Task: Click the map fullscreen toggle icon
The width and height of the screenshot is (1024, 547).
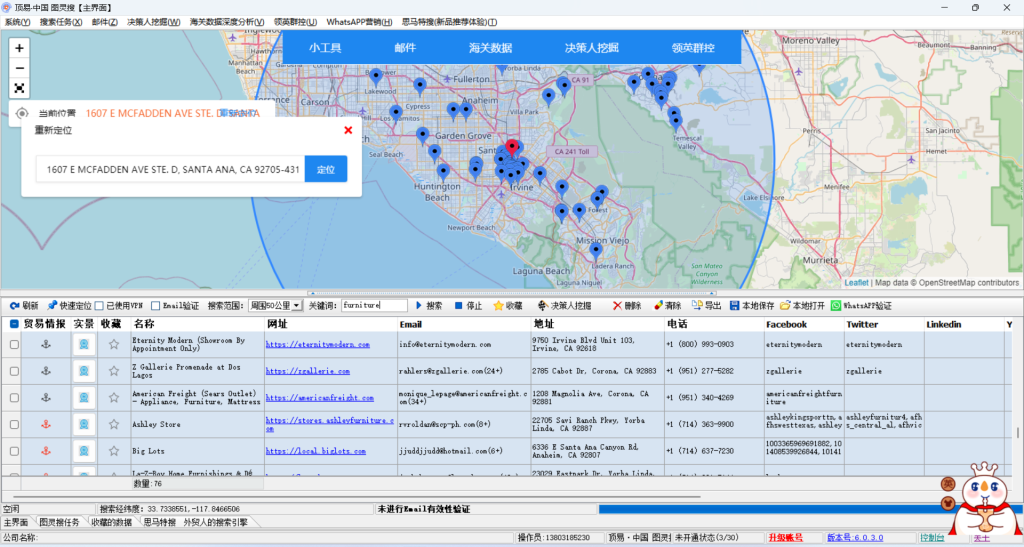Action: pyautogui.click(x=20, y=88)
